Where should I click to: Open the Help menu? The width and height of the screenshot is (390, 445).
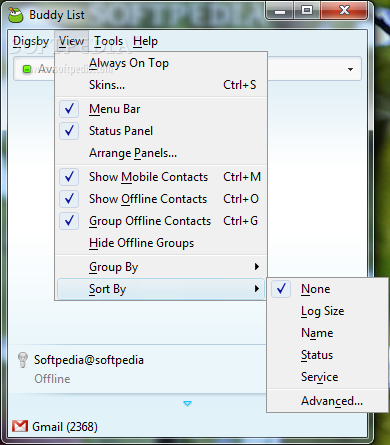point(145,41)
